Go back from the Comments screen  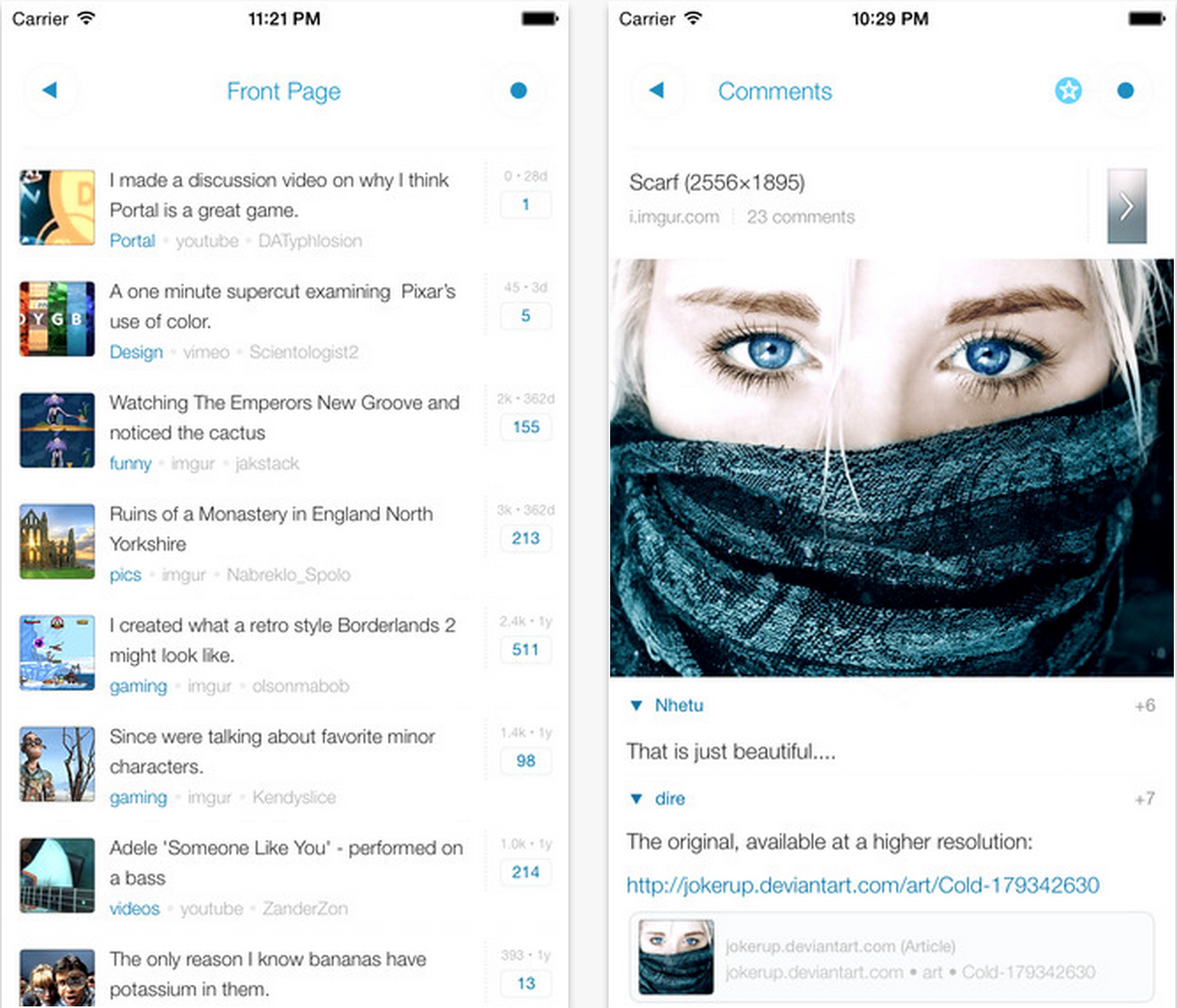[657, 91]
